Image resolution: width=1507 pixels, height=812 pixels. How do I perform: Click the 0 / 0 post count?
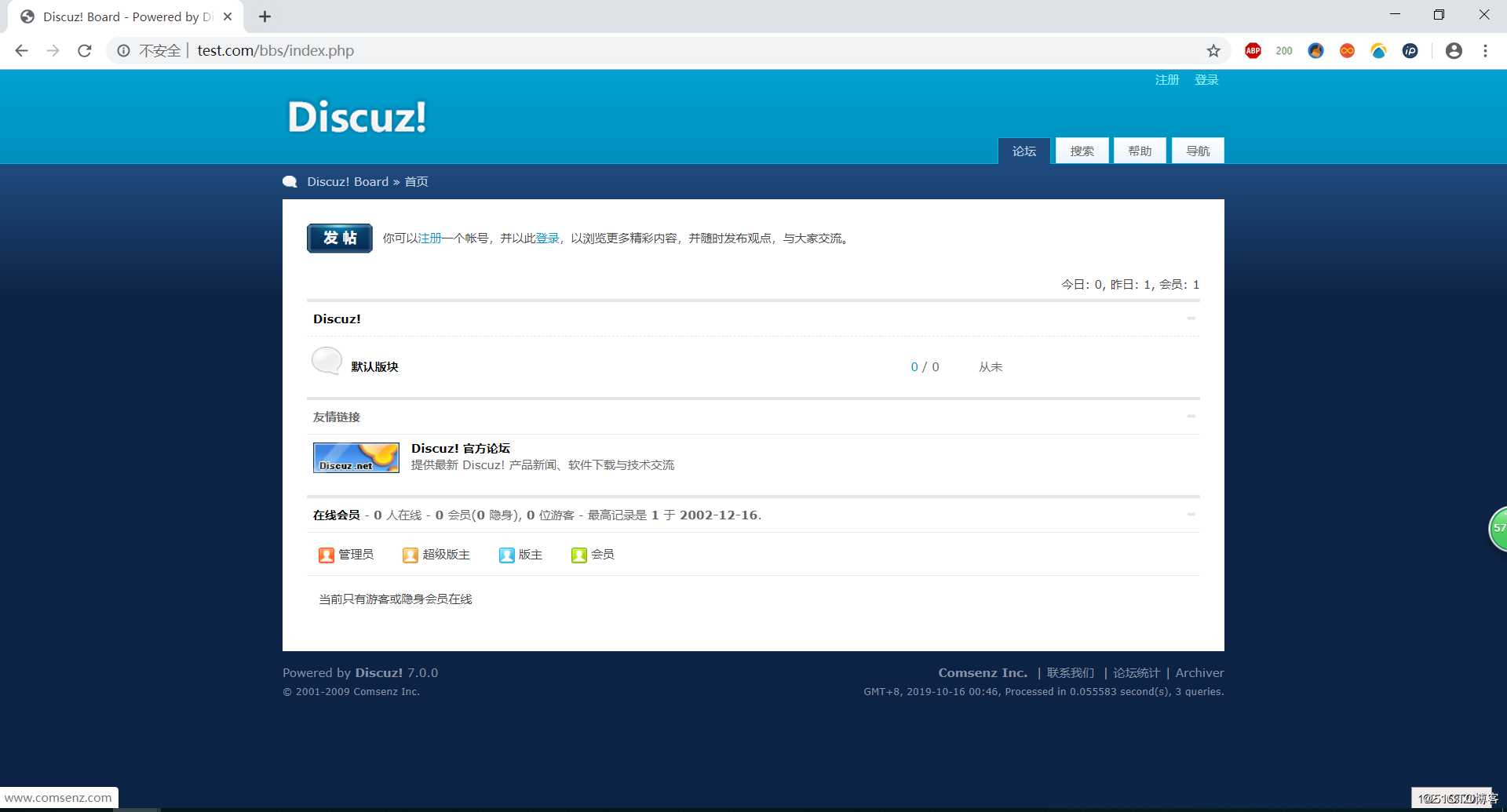click(x=925, y=367)
